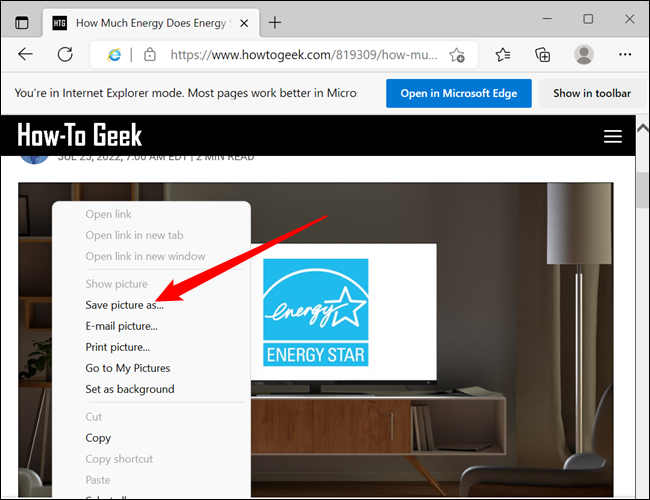This screenshot has width=650, height=500.
Task: Reload the page with refresh icon
Action: 65,54
